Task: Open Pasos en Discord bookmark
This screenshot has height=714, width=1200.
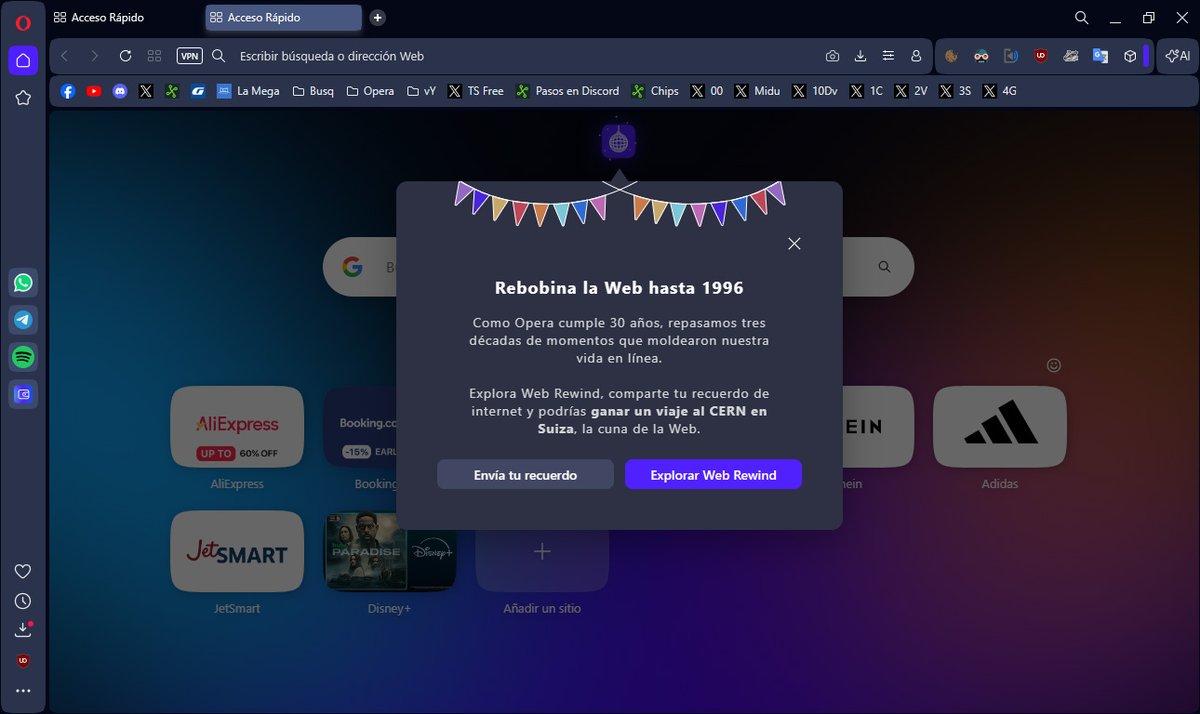Action: click(x=567, y=91)
